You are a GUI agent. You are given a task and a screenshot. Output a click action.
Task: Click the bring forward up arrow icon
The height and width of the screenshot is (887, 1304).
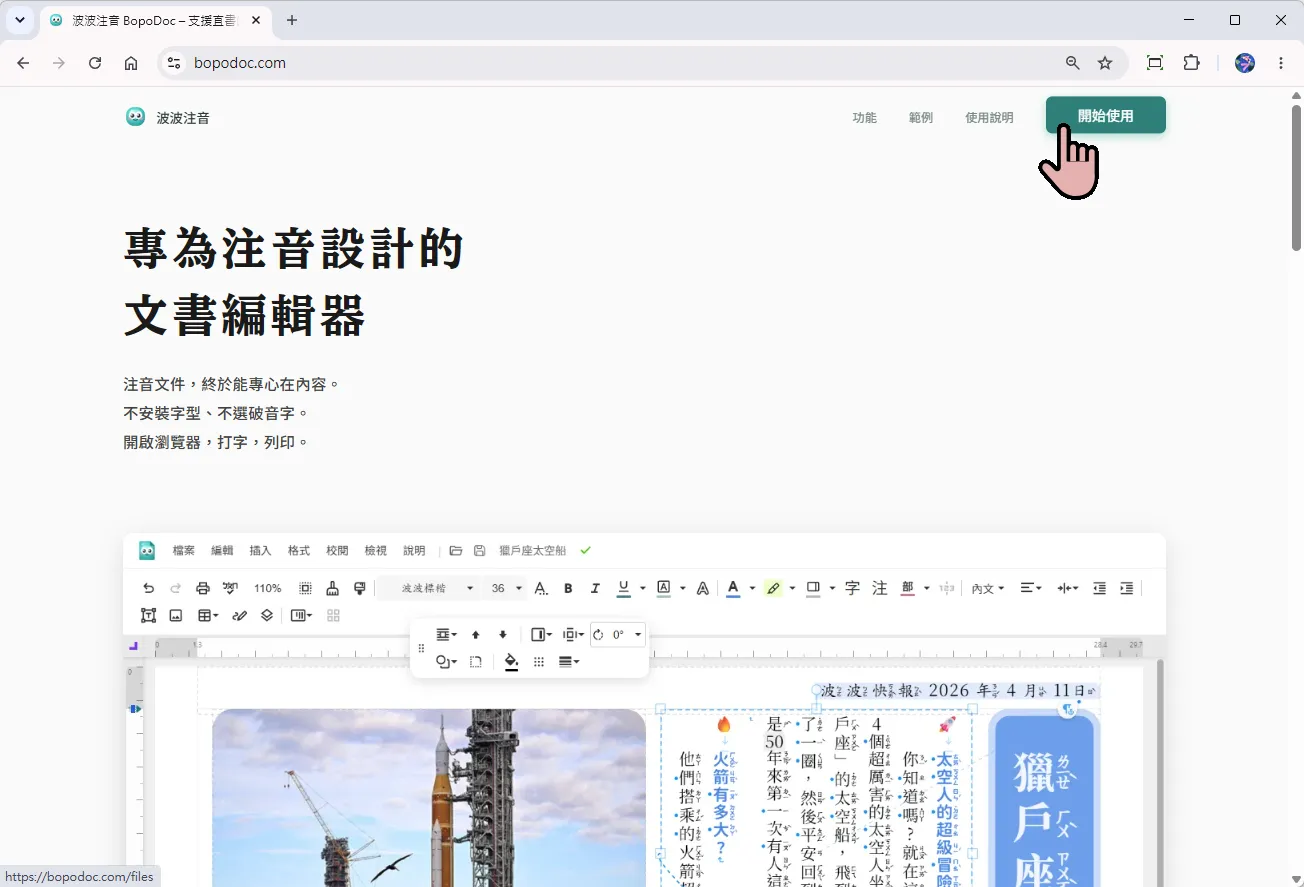(x=476, y=634)
